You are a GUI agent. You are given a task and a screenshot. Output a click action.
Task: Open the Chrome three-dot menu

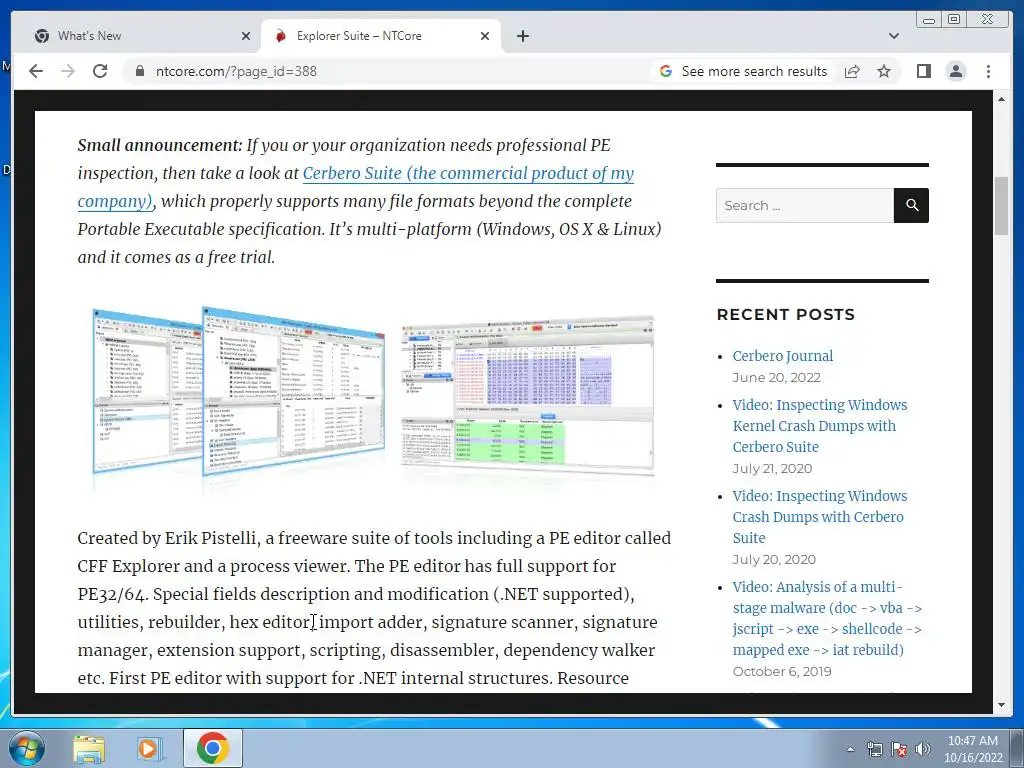(988, 71)
